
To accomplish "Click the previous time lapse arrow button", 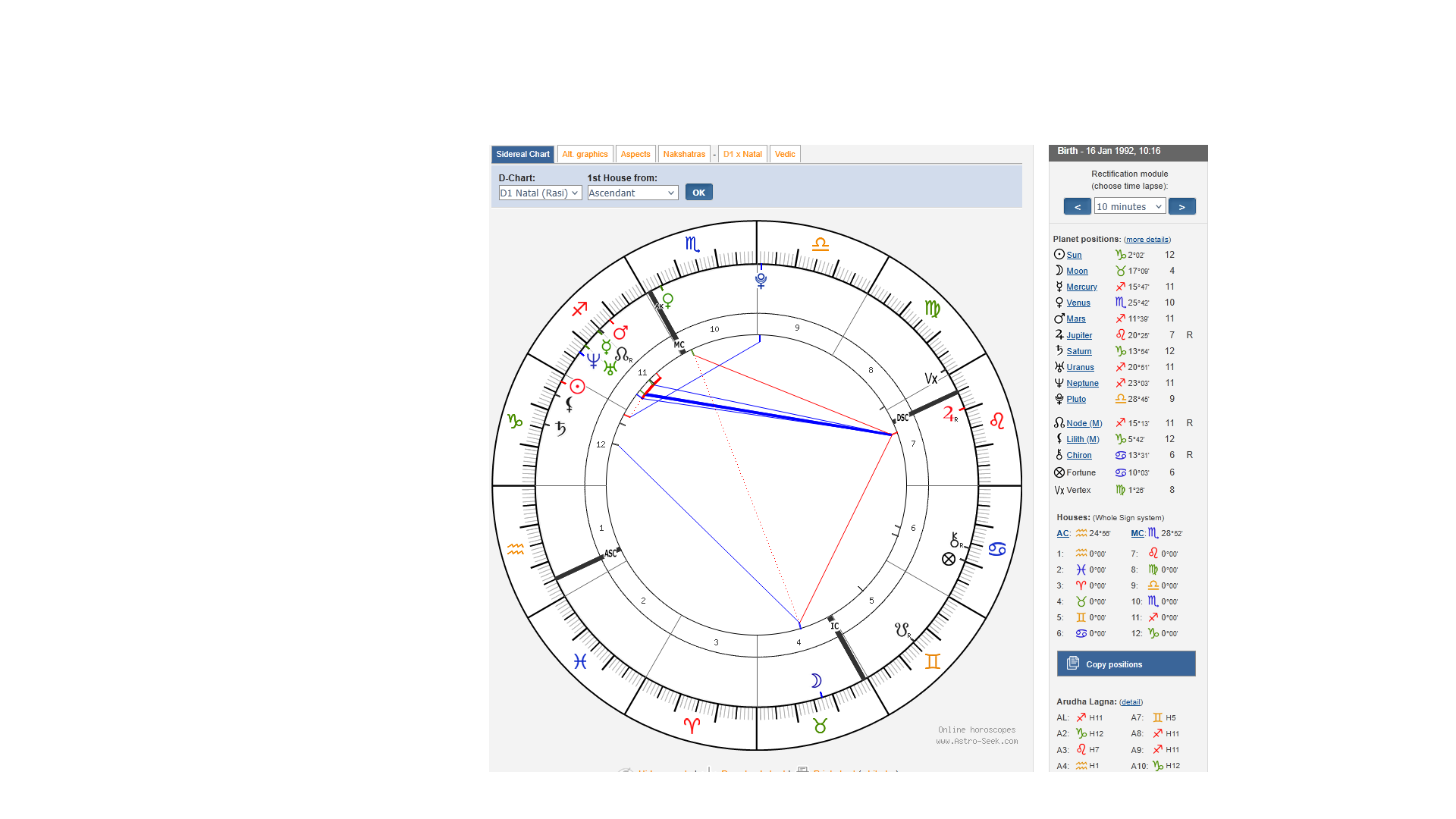I will tap(1077, 206).
